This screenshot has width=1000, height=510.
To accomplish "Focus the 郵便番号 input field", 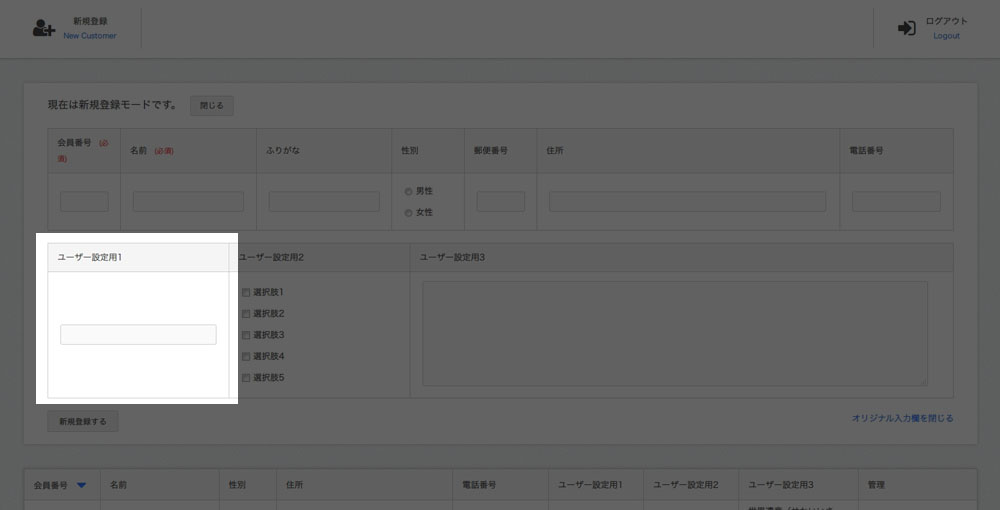I will (x=501, y=201).
